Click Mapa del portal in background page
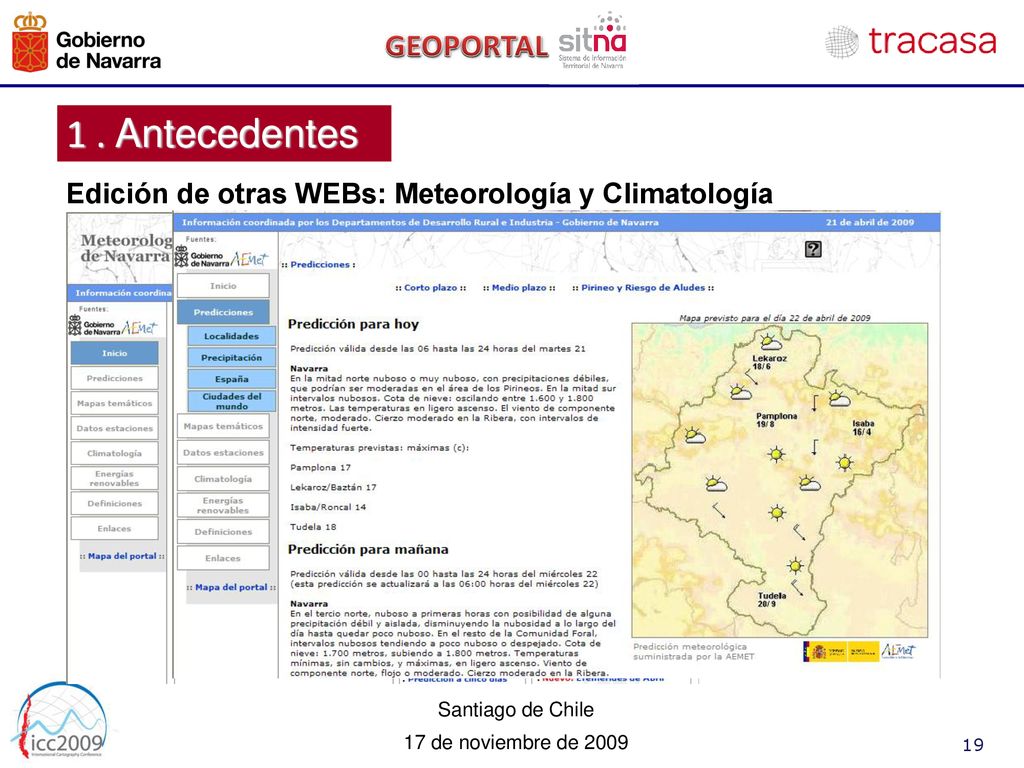Image resolution: width=1024 pixels, height=768 pixels. [x=122, y=556]
